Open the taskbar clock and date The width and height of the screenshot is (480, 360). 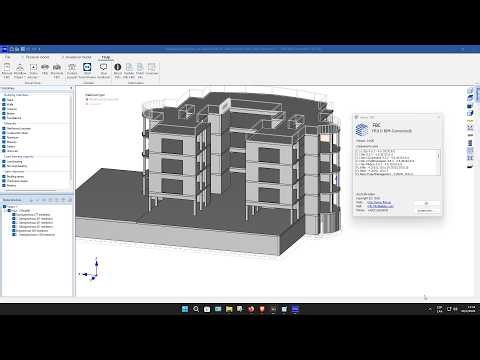coord(468,309)
